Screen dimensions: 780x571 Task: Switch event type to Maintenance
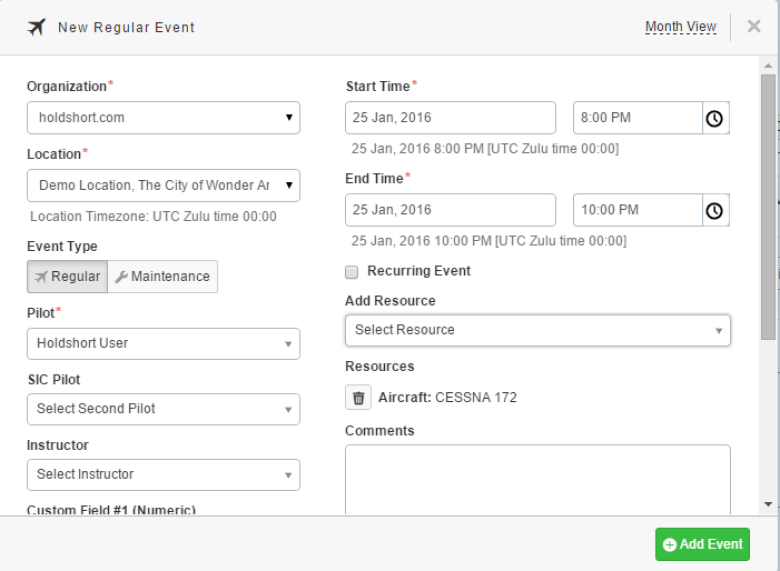click(x=163, y=277)
